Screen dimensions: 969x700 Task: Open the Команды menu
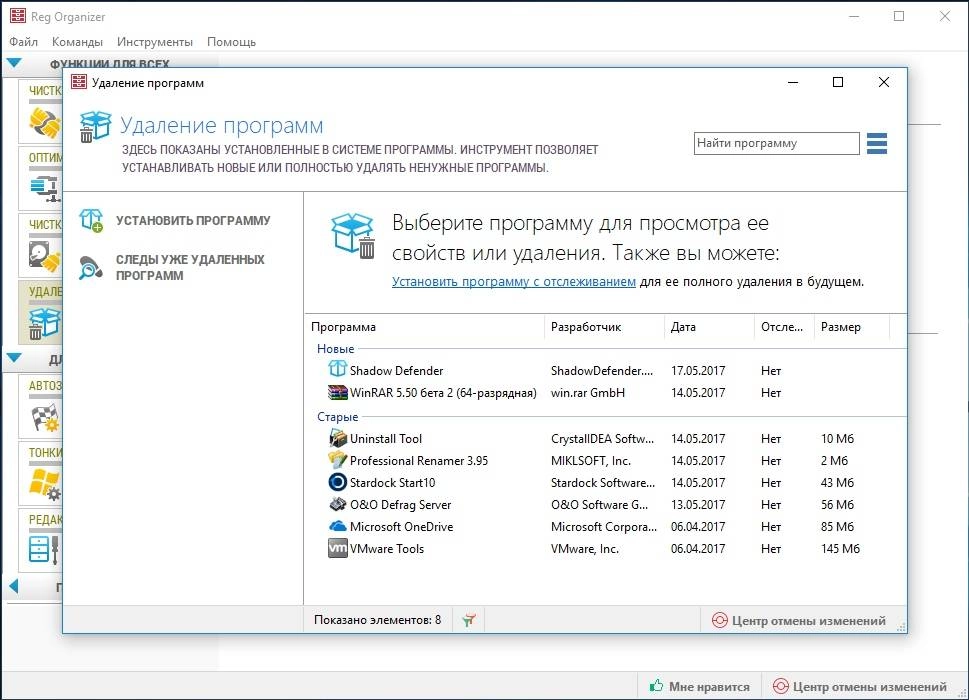click(x=77, y=41)
